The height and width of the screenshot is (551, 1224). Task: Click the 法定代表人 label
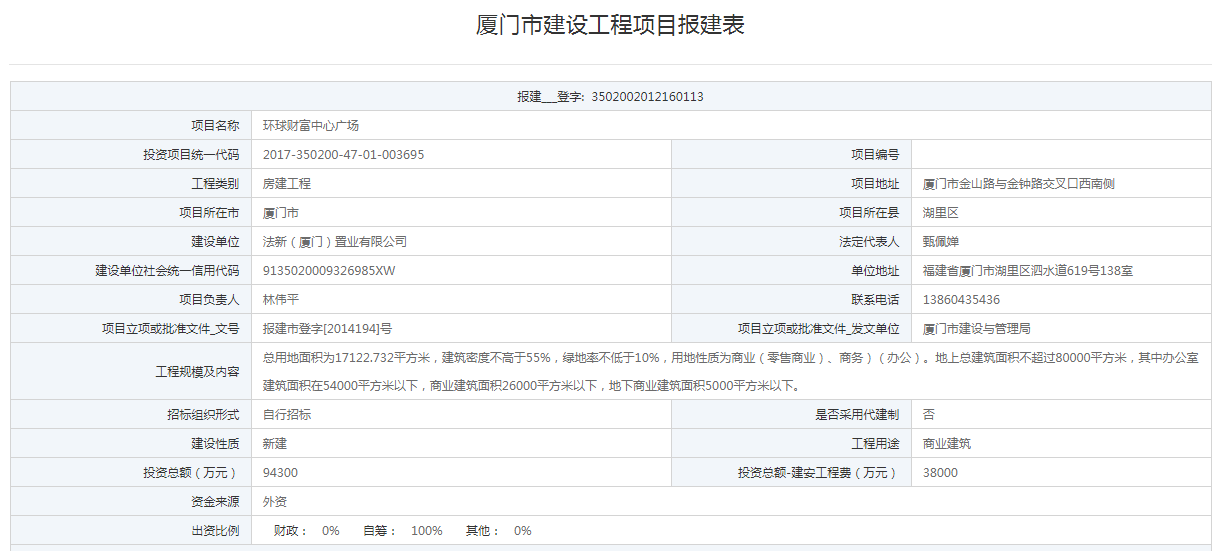point(869,242)
